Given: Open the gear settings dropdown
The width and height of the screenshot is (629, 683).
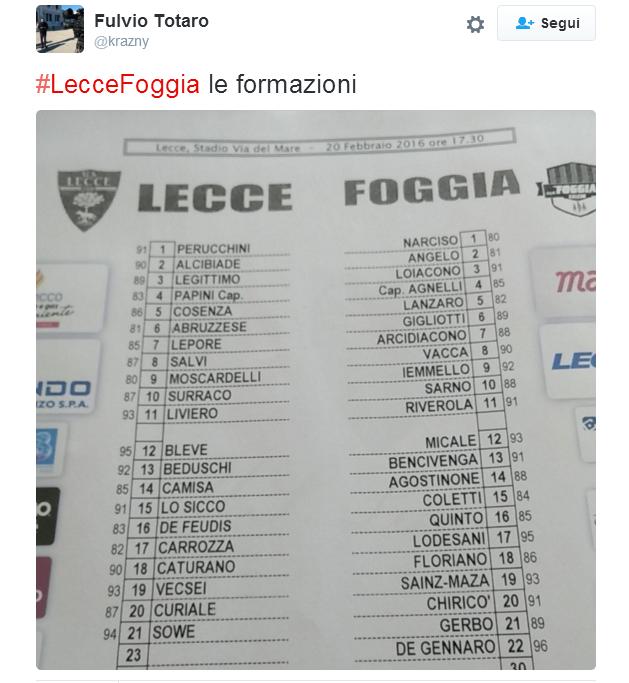Looking at the screenshot, I should pos(475,24).
